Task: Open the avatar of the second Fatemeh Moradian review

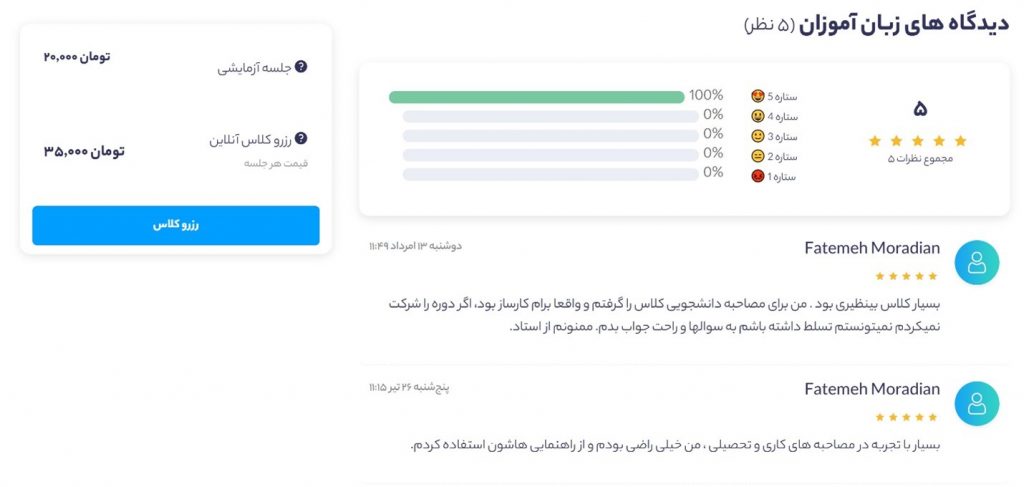Action: (x=976, y=403)
